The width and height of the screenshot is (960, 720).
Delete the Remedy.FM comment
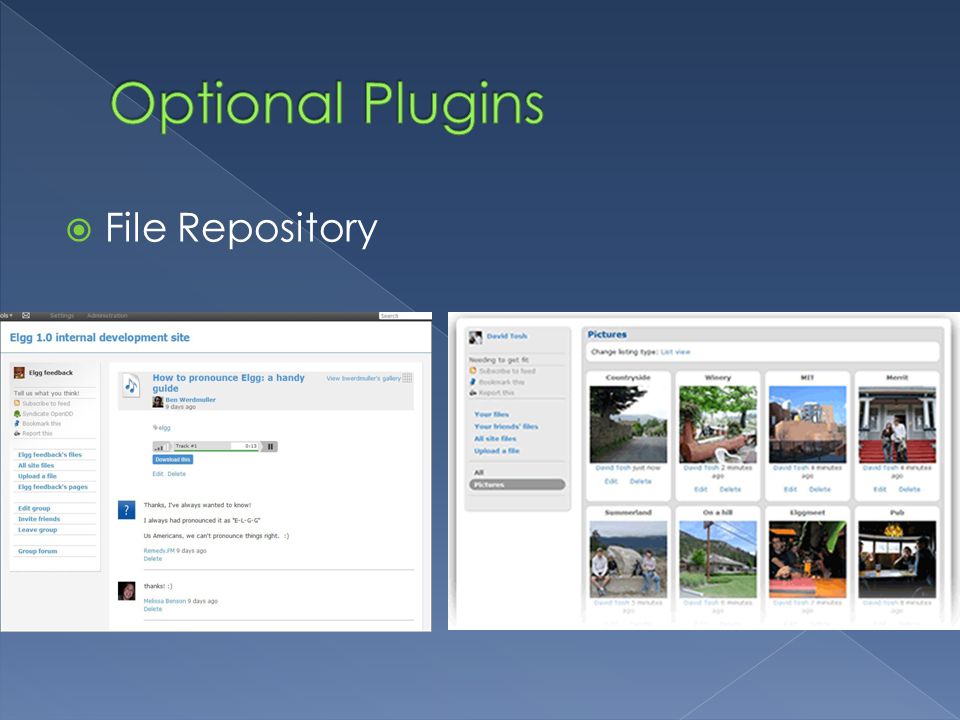(x=153, y=559)
